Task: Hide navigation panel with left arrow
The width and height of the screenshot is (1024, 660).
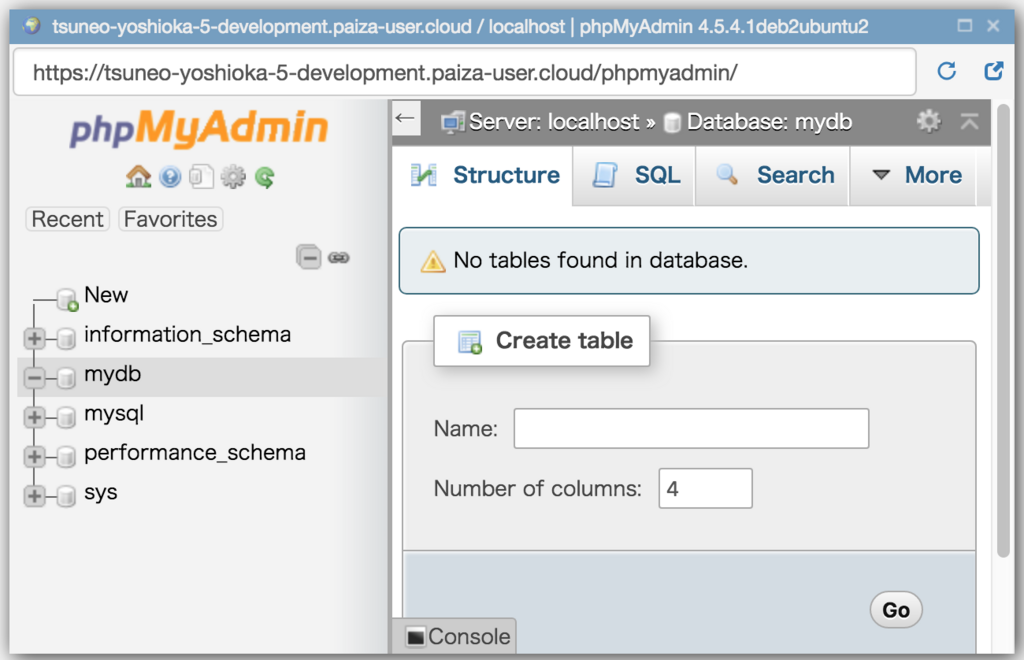Action: click(x=405, y=118)
